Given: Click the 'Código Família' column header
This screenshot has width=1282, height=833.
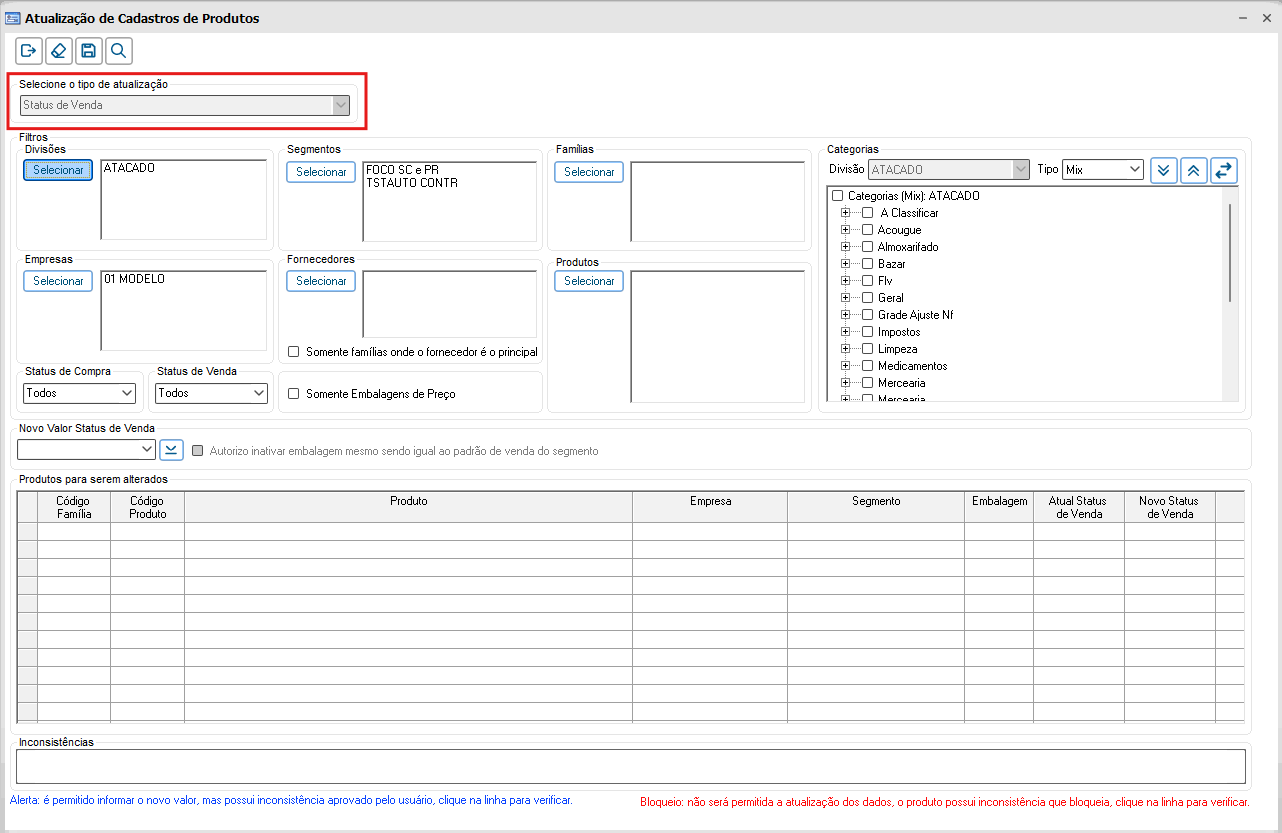Looking at the screenshot, I should (x=74, y=507).
